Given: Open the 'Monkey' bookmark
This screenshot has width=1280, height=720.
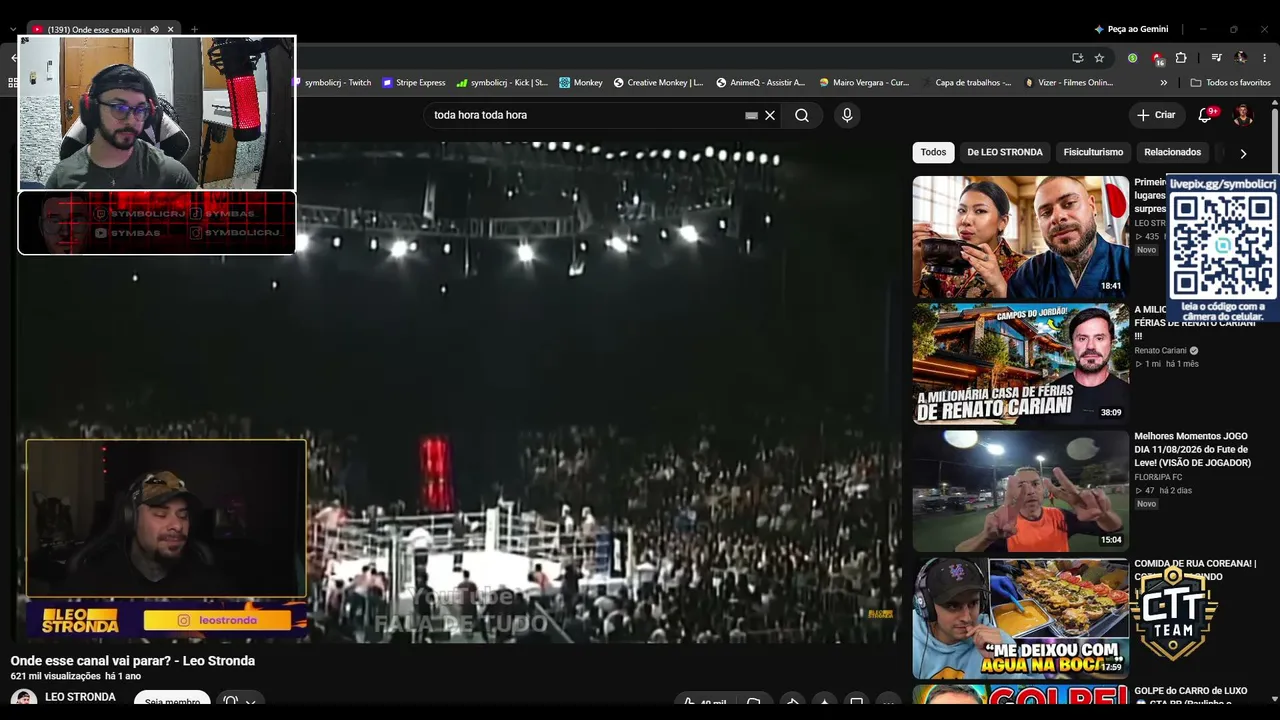Looking at the screenshot, I should 581,83.
